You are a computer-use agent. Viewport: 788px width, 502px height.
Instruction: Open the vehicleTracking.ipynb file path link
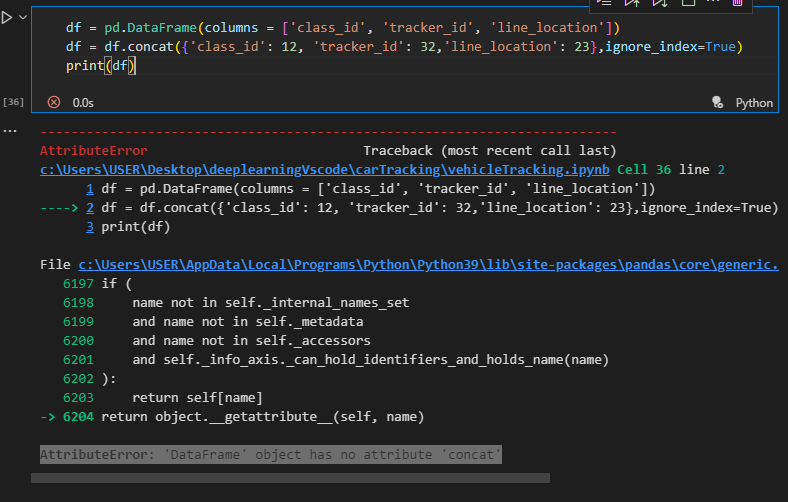(325, 170)
